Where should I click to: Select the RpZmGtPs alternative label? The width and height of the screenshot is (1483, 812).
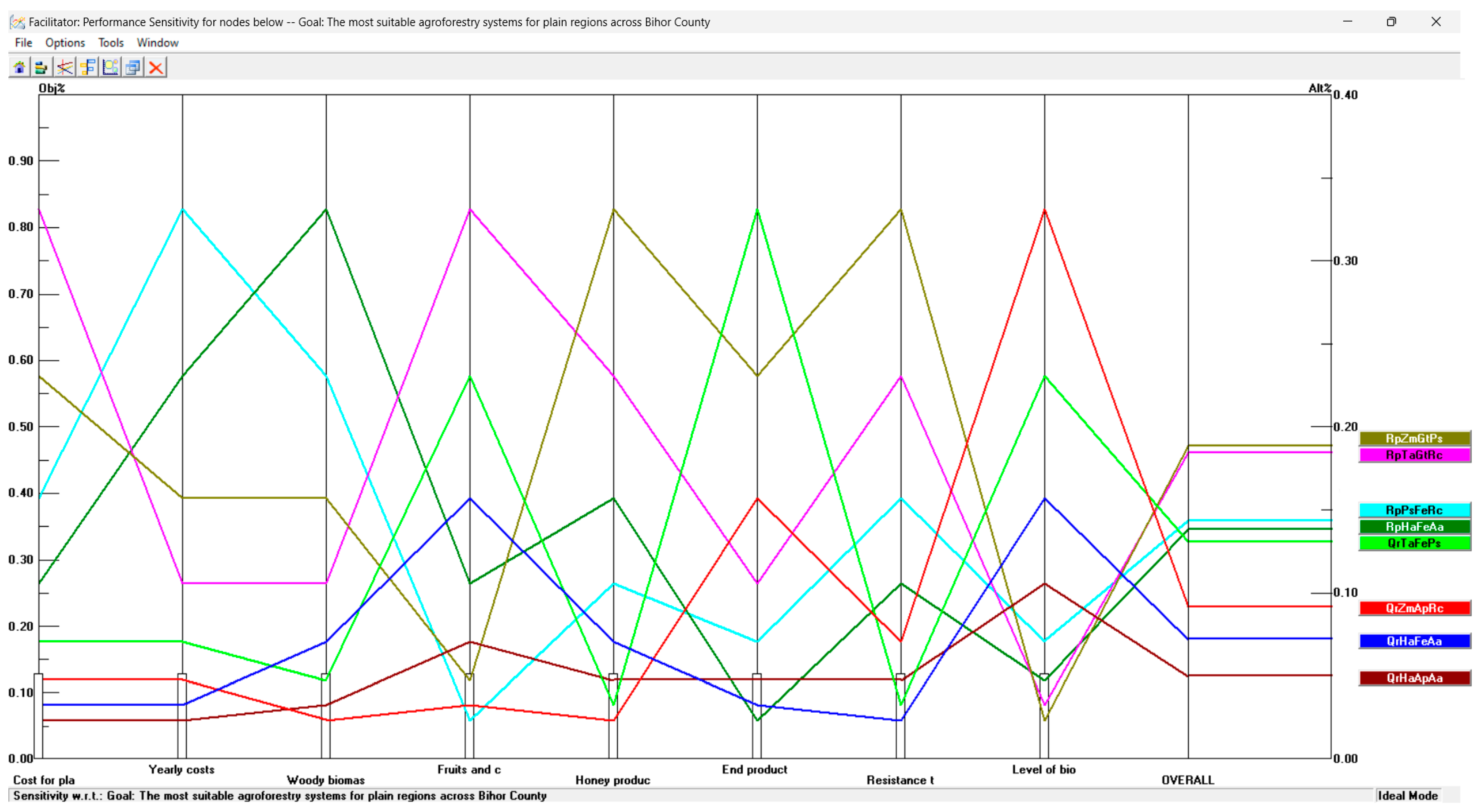click(x=1414, y=438)
